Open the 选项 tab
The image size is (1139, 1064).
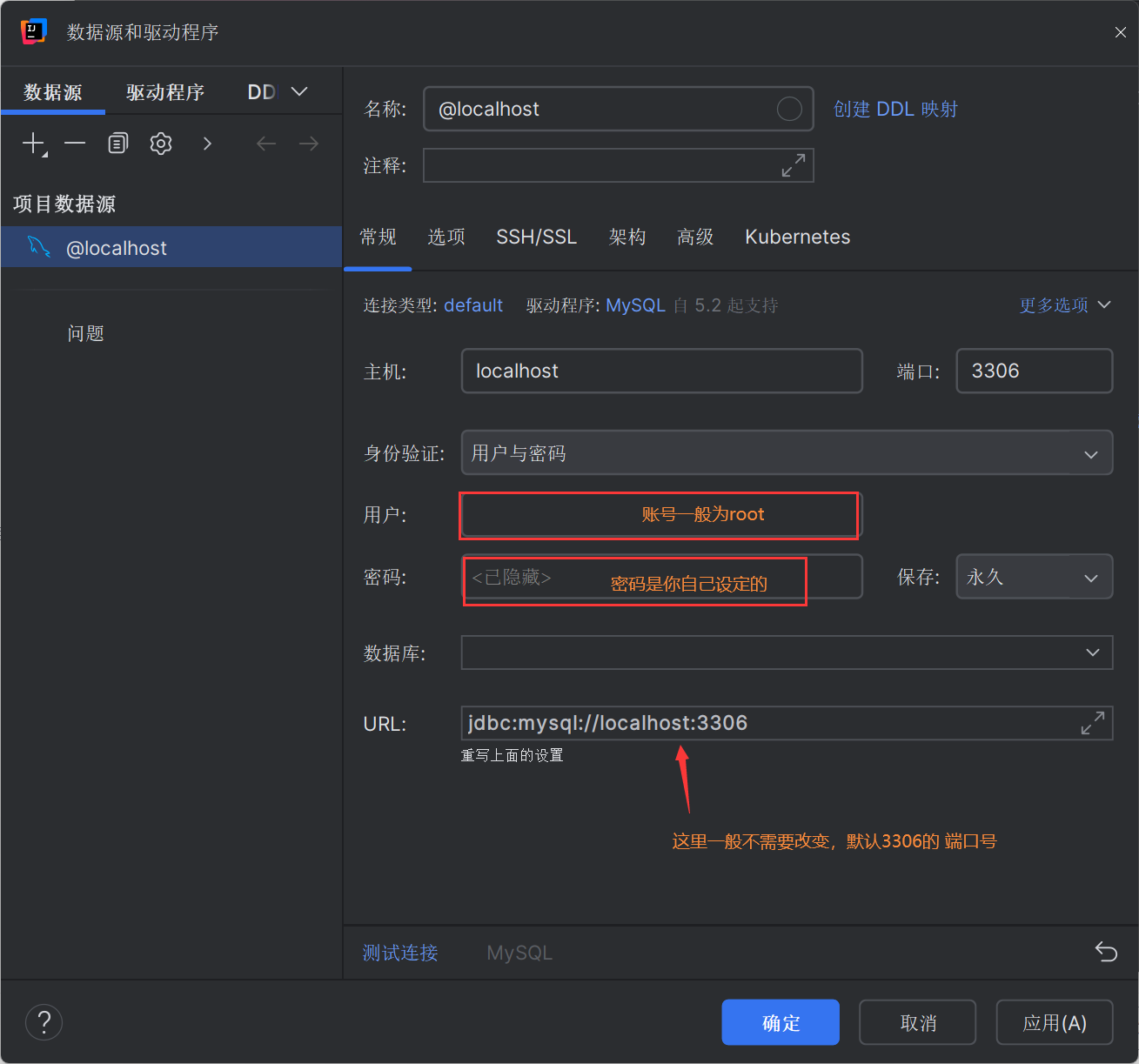coord(446,237)
